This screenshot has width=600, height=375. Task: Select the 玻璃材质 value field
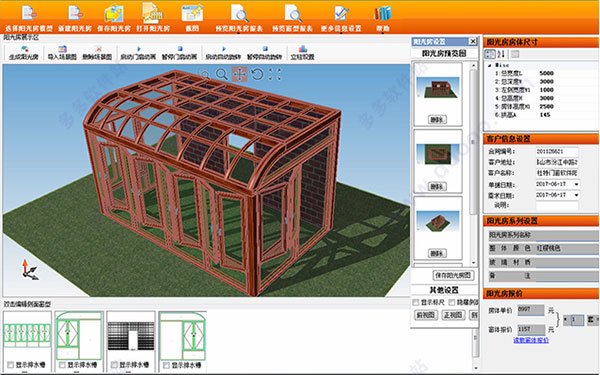coord(567,262)
